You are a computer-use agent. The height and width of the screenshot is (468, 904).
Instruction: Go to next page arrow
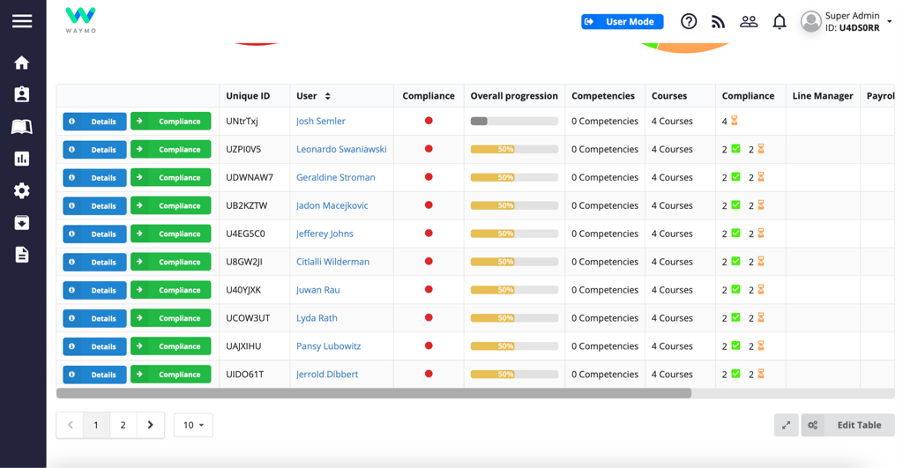point(150,425)
